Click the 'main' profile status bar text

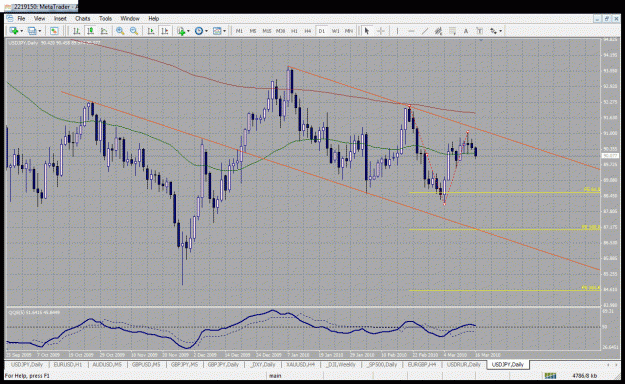(x=275, y=376)
